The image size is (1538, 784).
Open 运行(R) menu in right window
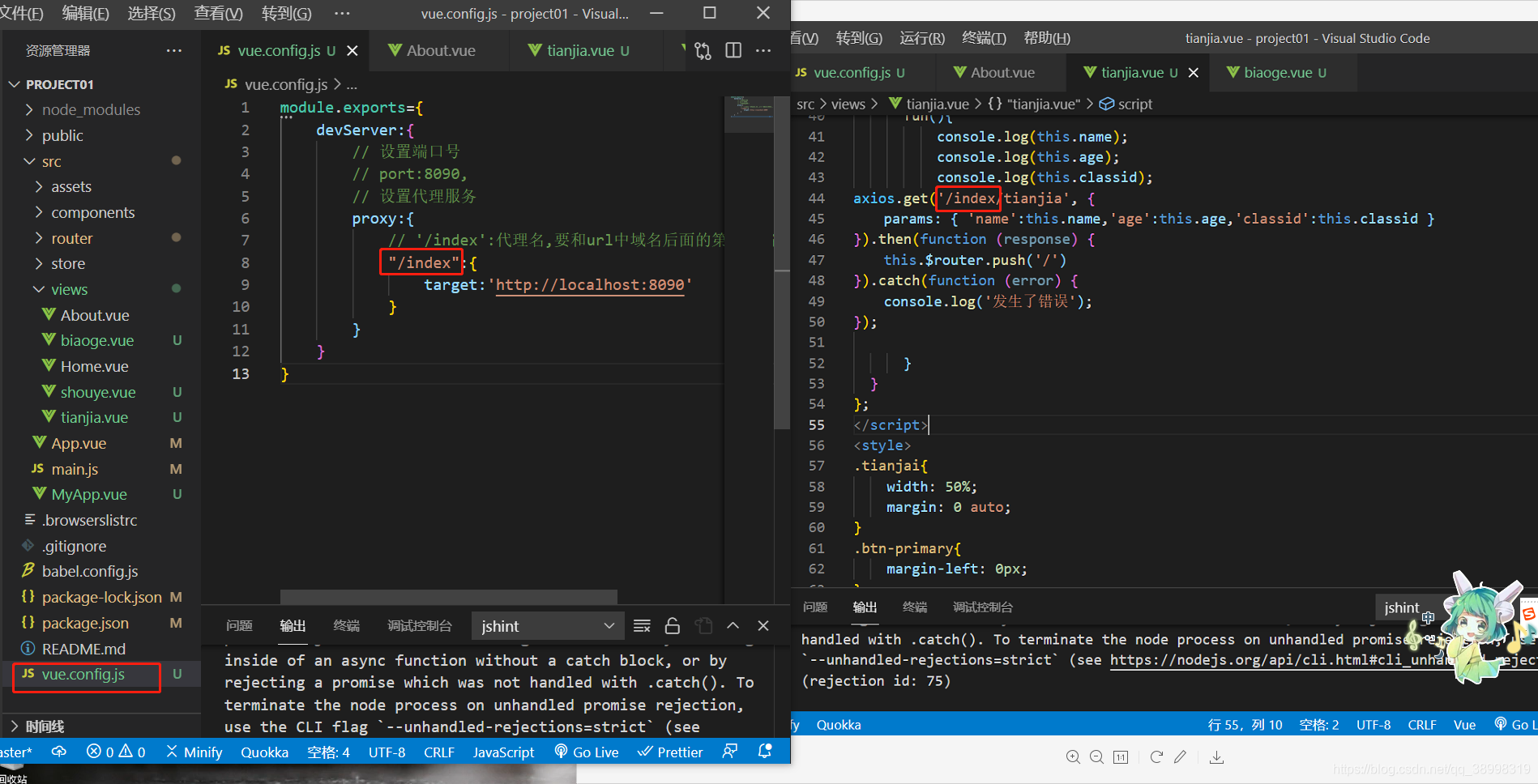pos(922,38)
